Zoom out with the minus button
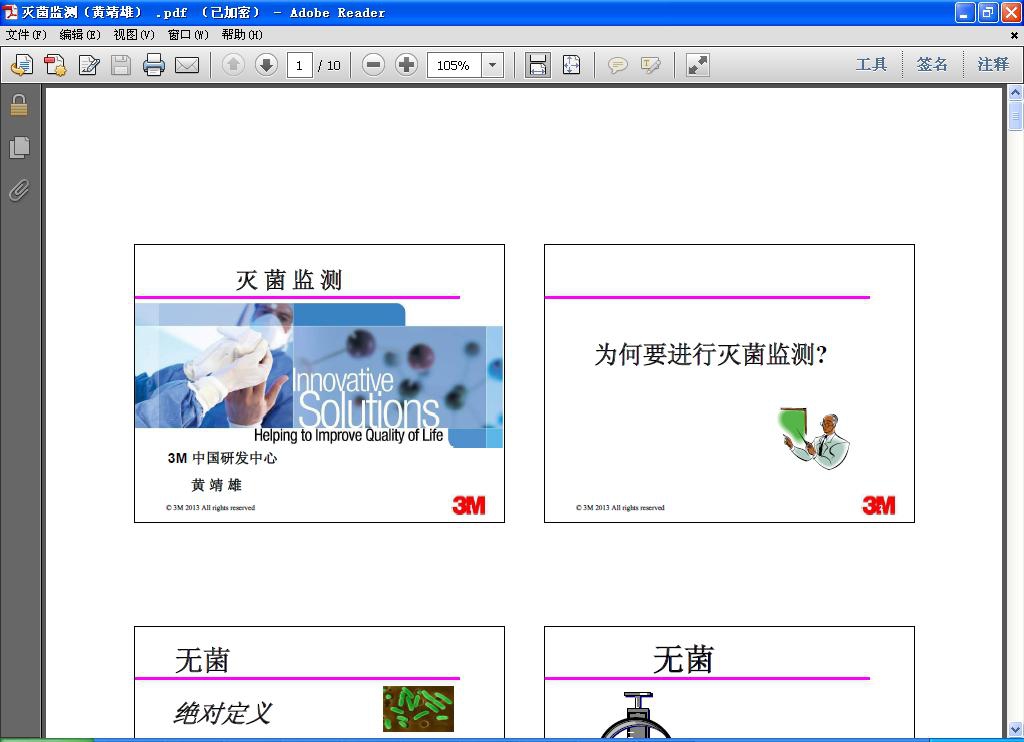This screenshot has width=1024, height=742. click(x=374, y=64)
